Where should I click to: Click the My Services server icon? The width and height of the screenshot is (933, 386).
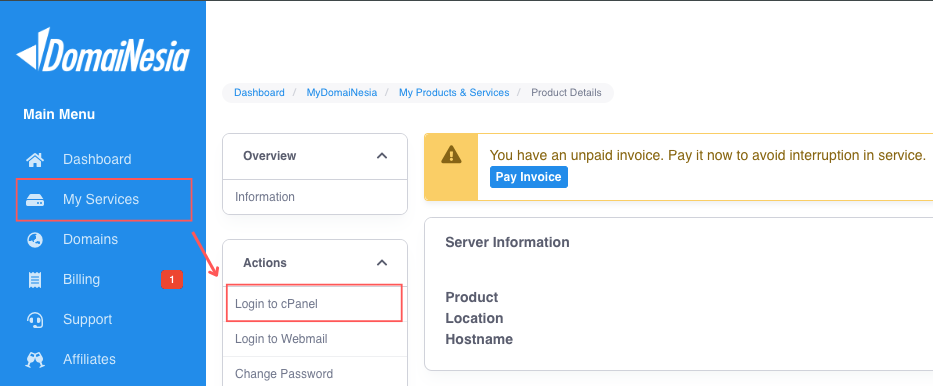pos(35,200)
